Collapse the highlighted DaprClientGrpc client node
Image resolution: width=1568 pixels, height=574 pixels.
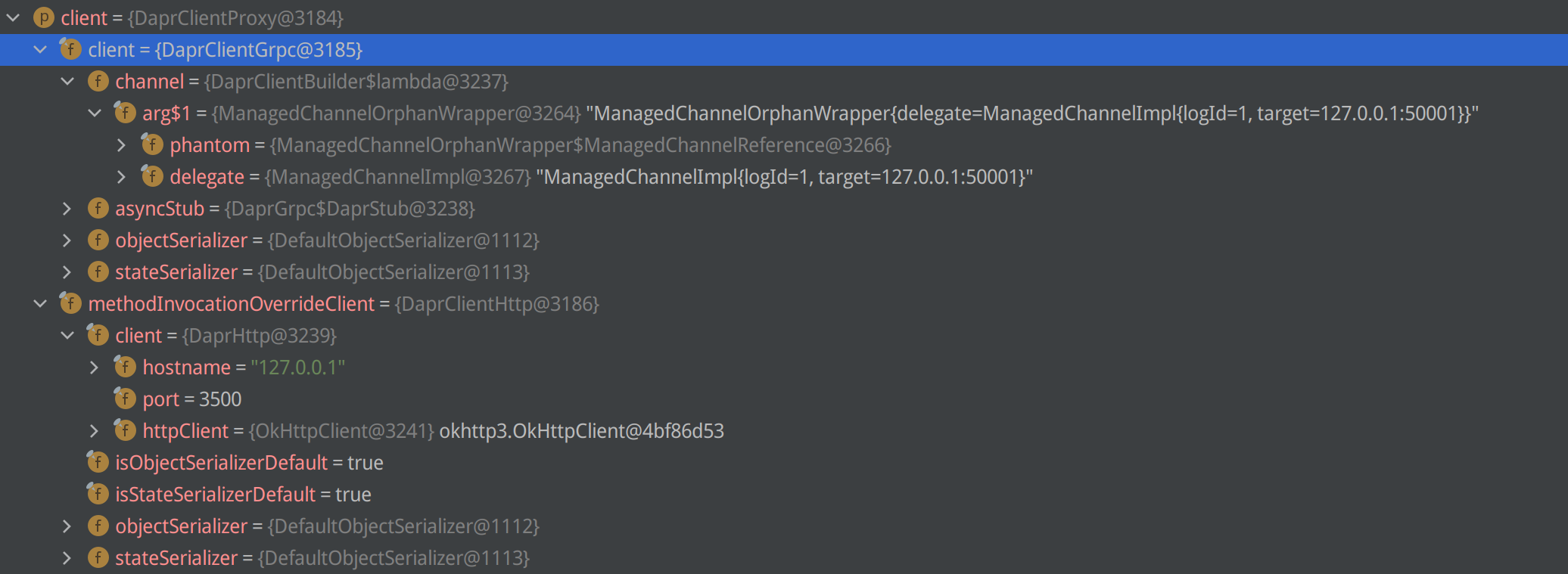(40, 49)
